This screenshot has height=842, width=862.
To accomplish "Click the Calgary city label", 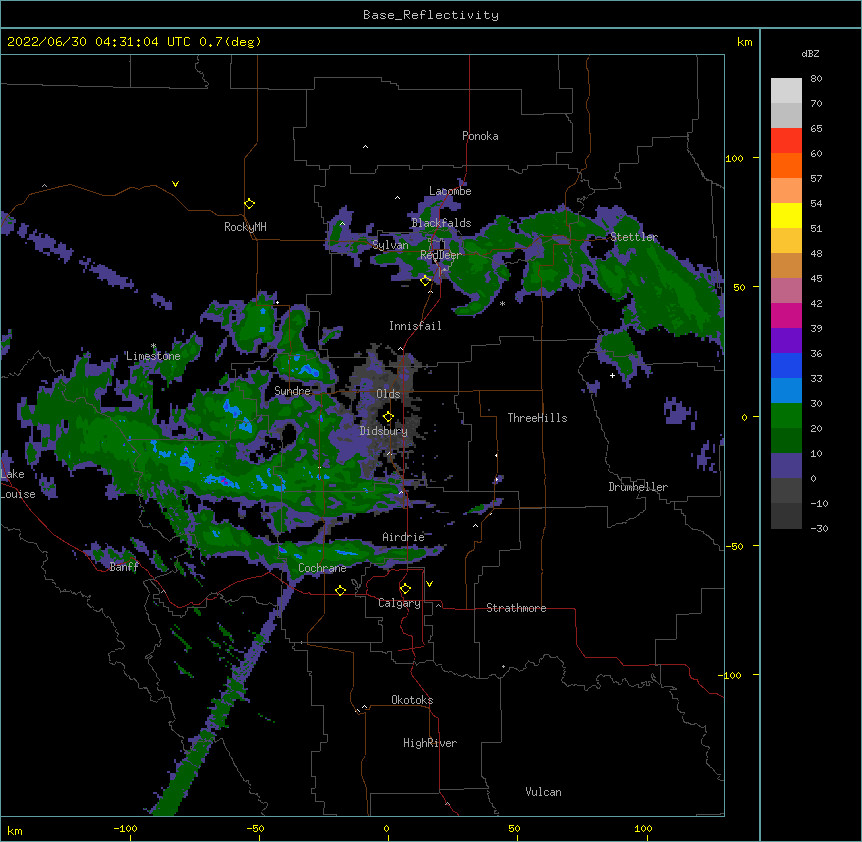I will pos(399,603).
